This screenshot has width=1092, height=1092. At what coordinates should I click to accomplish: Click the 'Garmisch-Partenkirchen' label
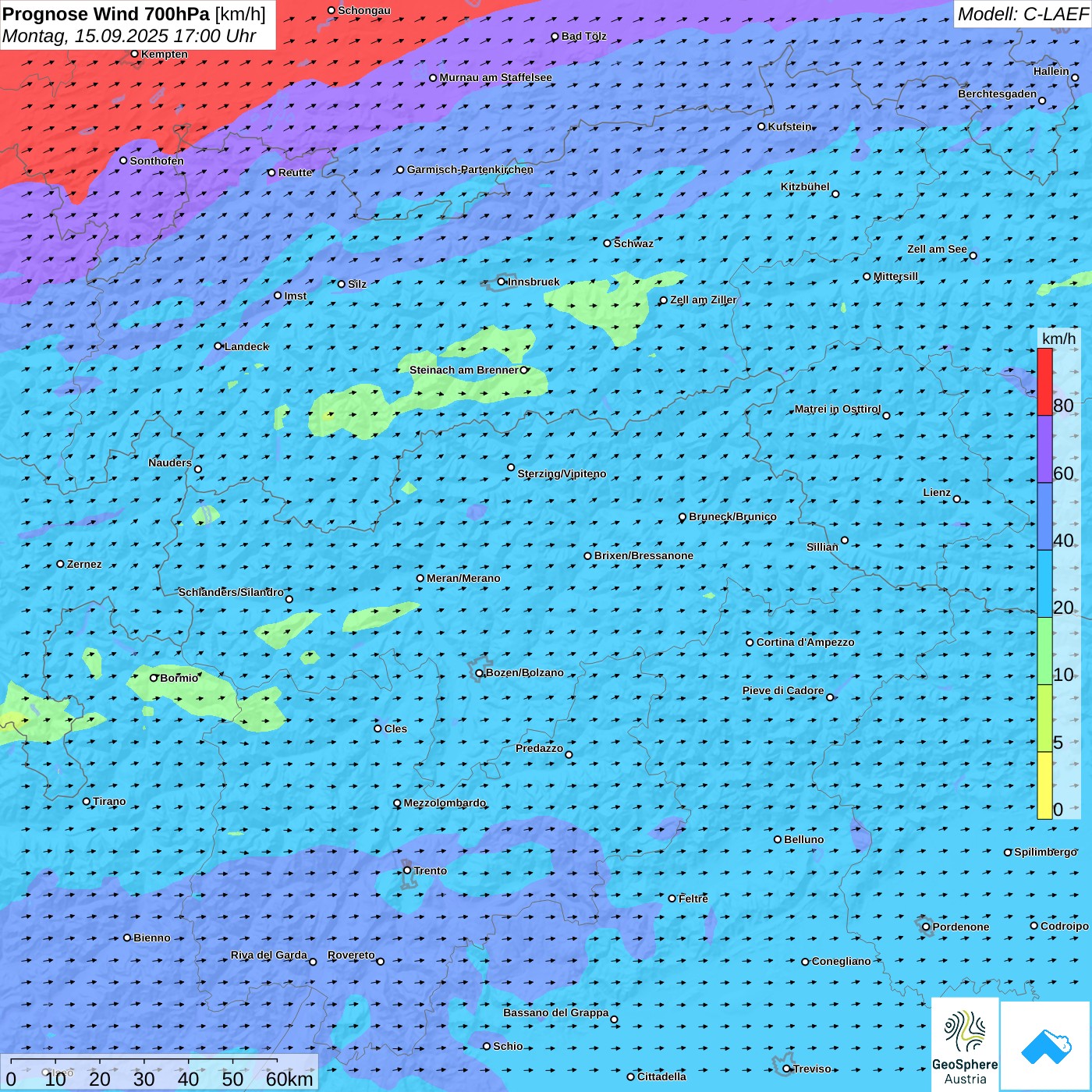(x=470, y=169)
